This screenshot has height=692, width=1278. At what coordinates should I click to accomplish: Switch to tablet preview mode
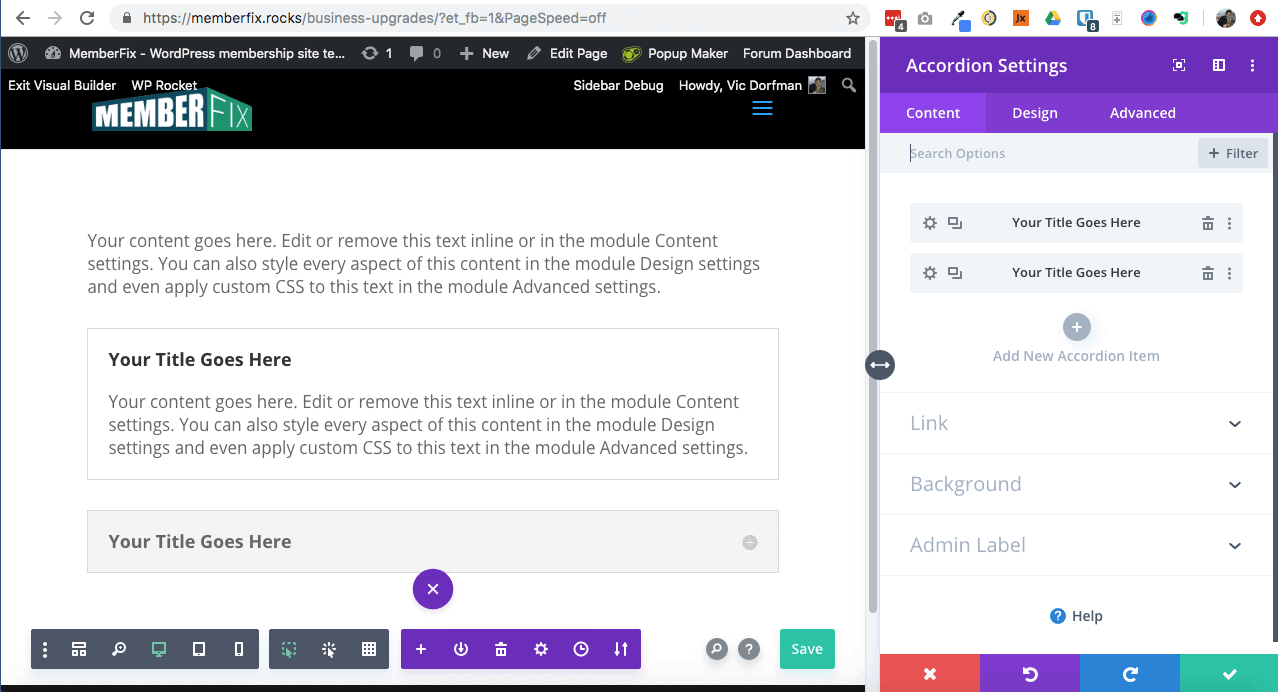click(x=199, y=649)
